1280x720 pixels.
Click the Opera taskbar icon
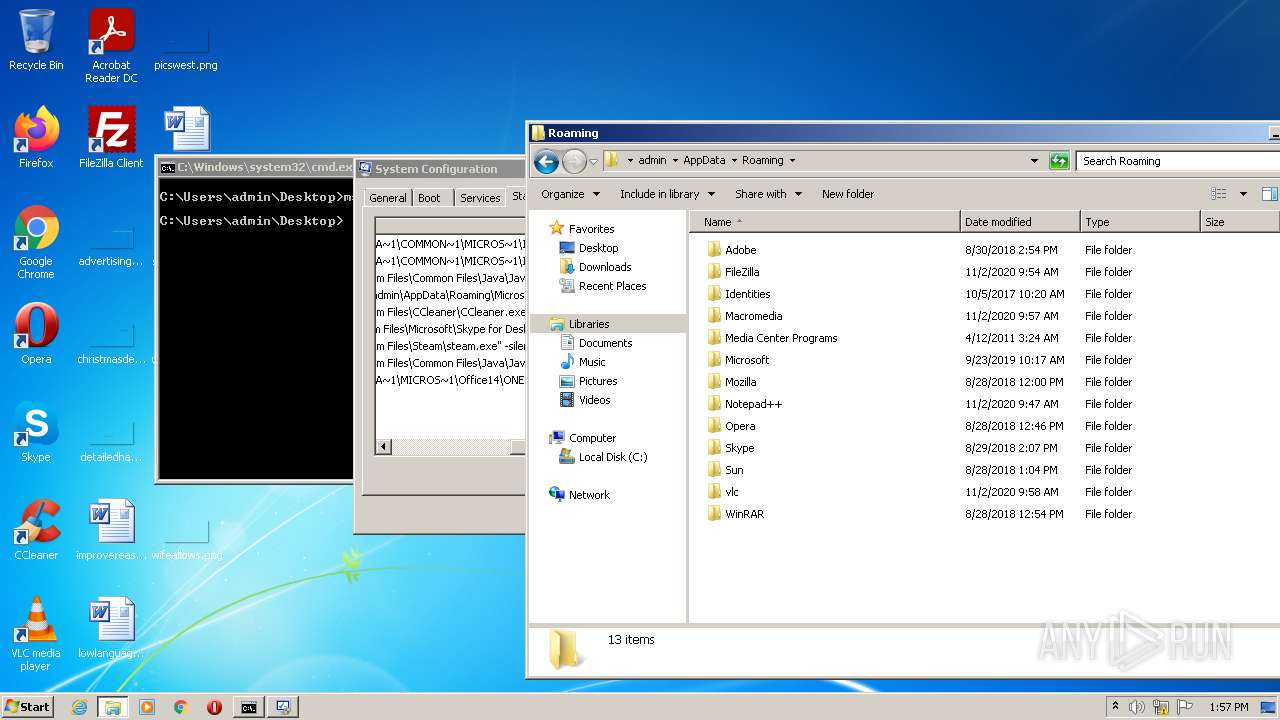coord(214,707)
